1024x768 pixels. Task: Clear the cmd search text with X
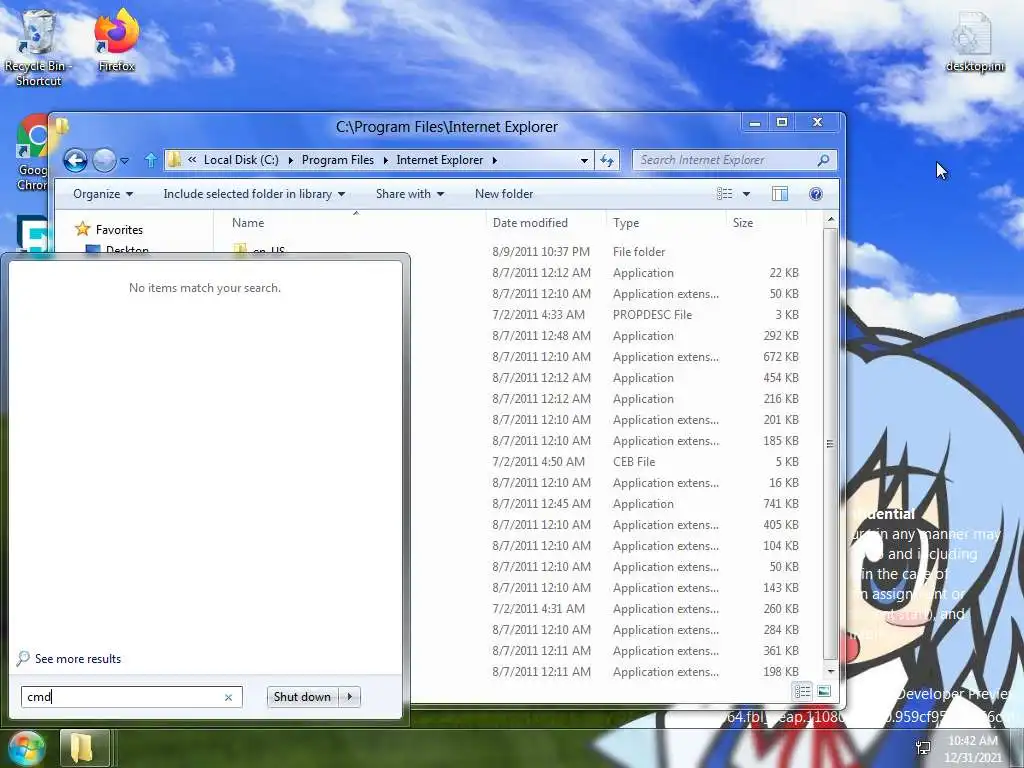click(x=229, y=697)
